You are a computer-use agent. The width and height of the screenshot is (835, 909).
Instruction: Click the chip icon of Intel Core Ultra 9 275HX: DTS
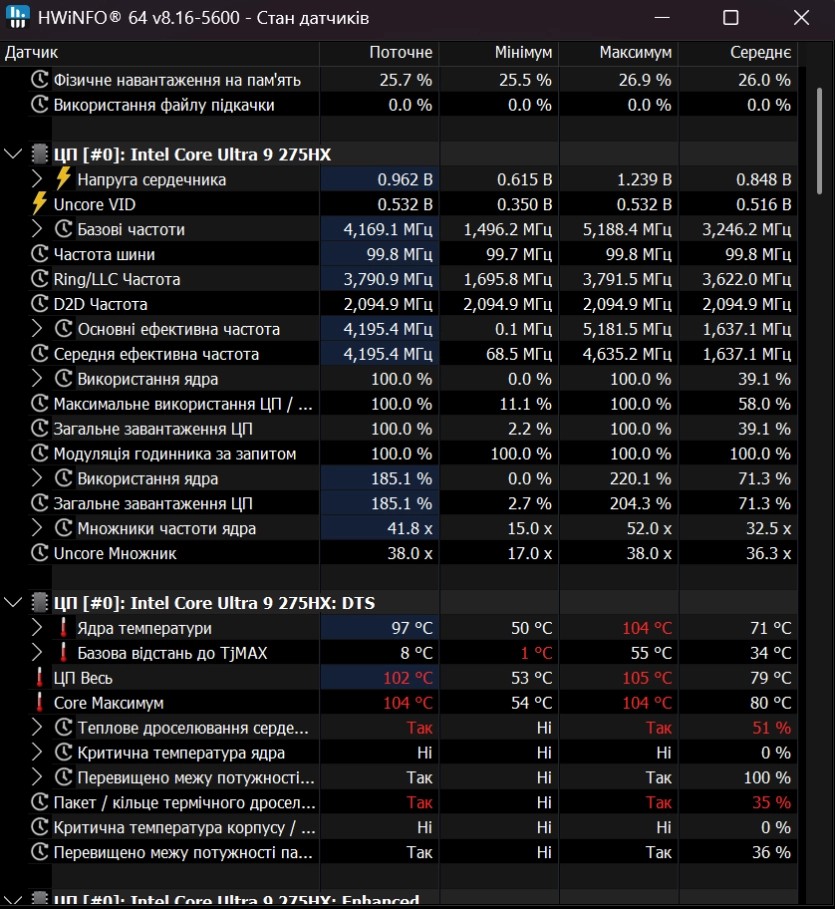click(40, 603)
